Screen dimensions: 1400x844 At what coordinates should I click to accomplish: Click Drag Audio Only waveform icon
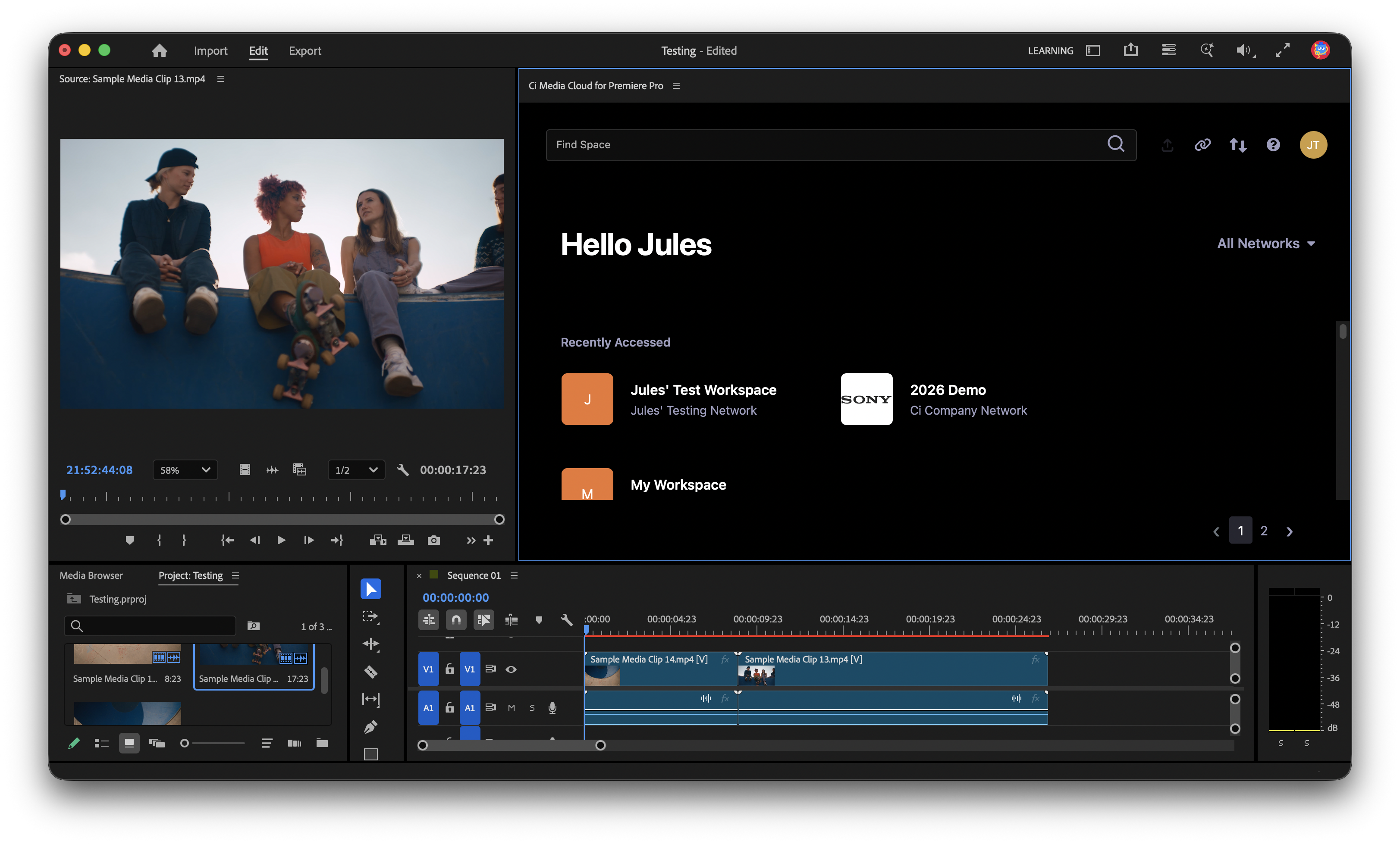coord(272,470)
